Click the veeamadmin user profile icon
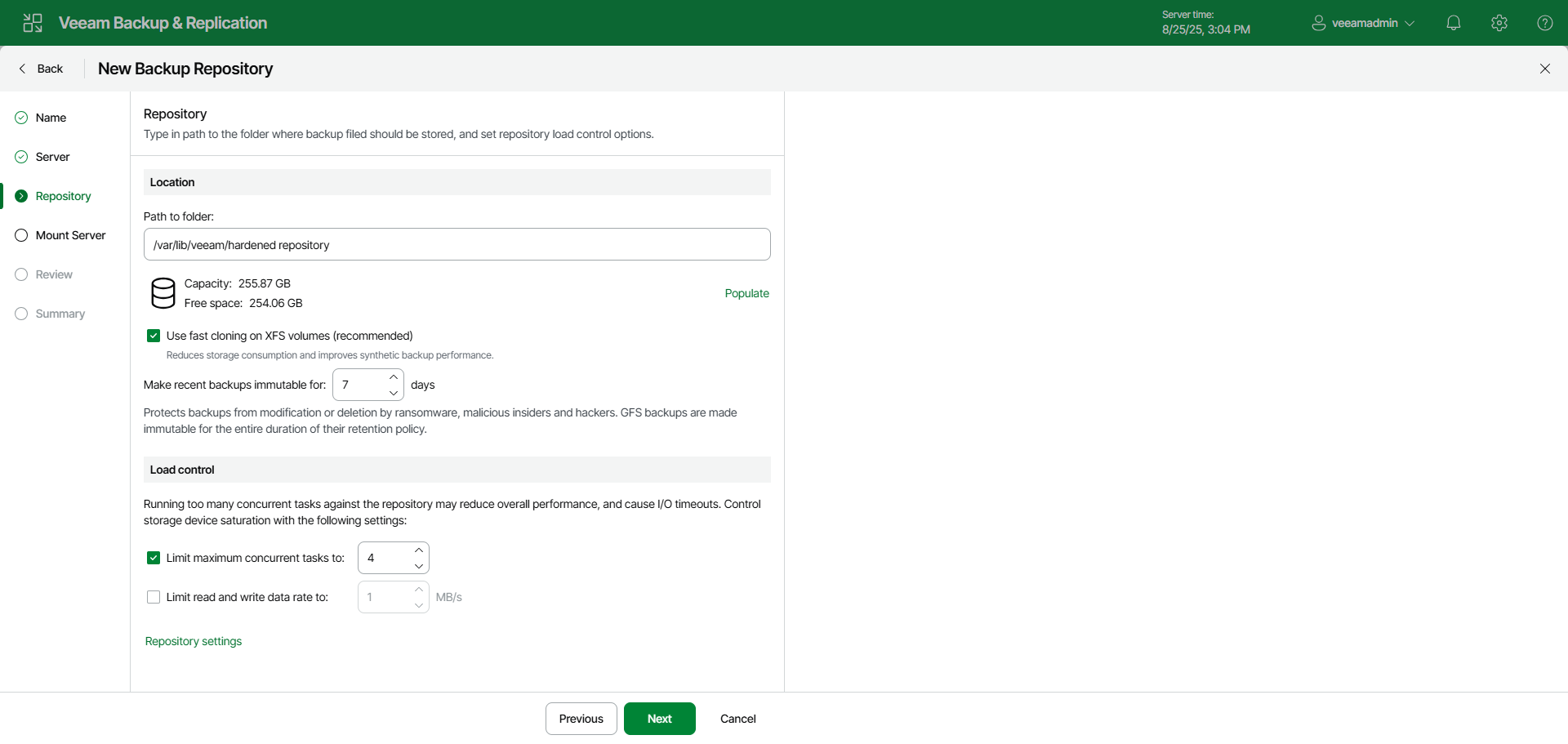Screen dimensions: 1568x744 [x=1318, y=23]
